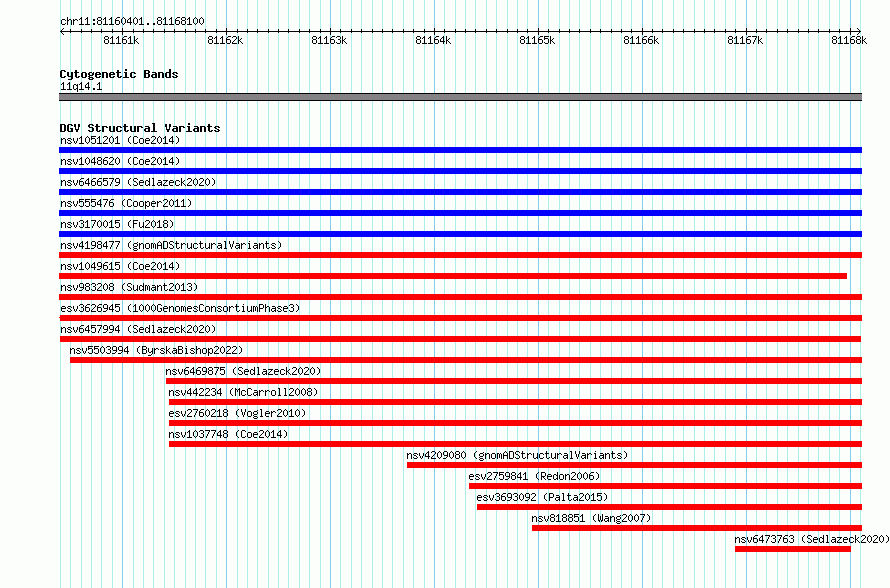
Task: Open the nsv1037748 (Coe2014) label
Action: click(x=228, y=434)
